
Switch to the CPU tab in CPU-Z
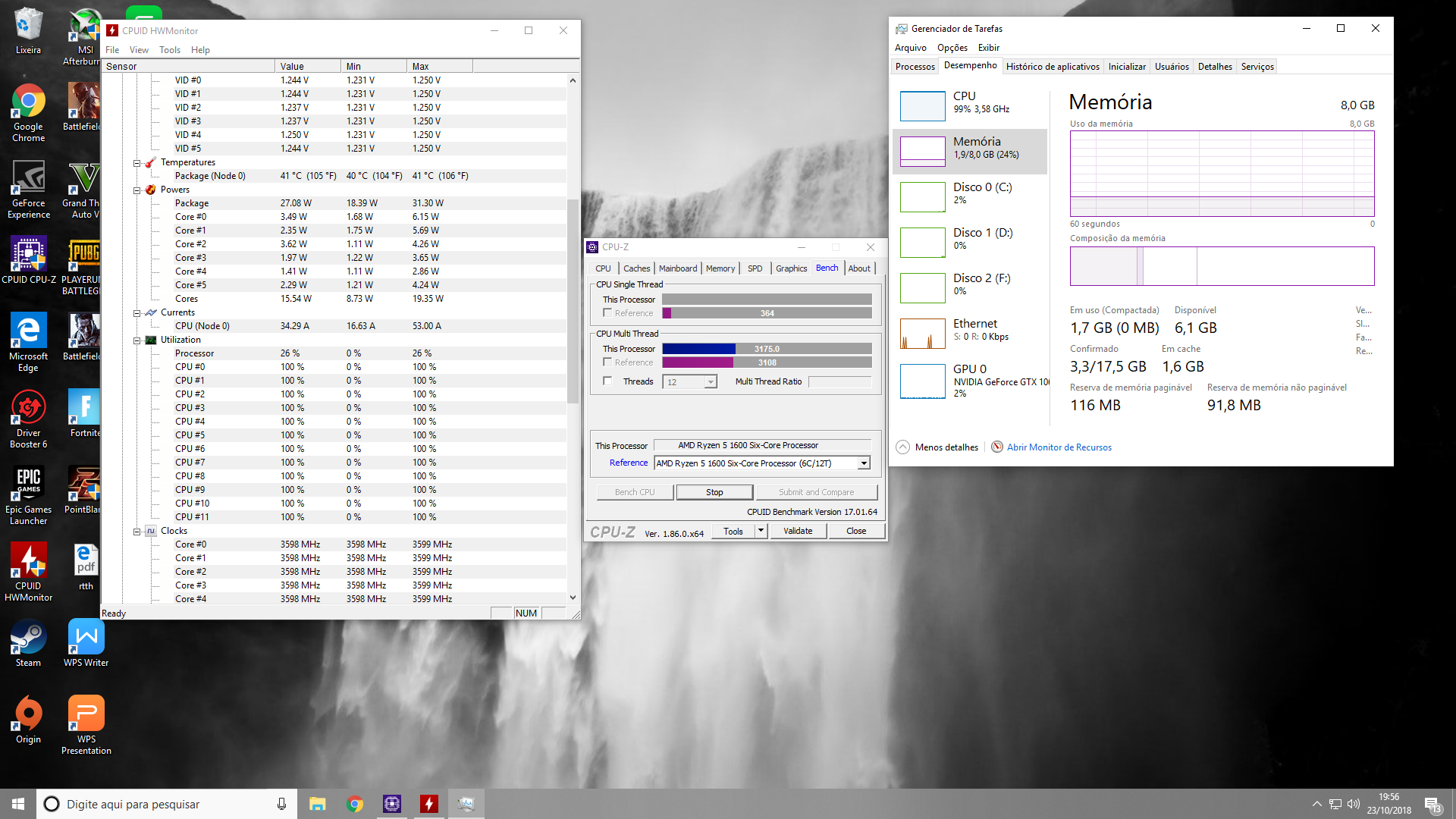(603, 268)
